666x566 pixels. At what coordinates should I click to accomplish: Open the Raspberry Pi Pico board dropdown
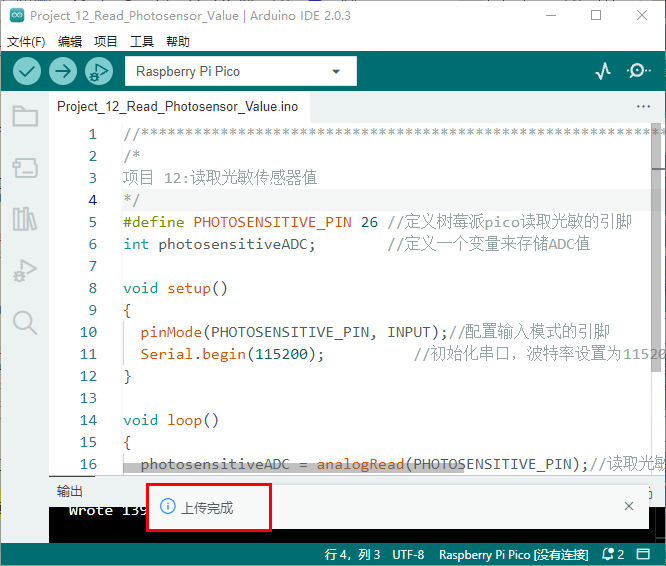pyautogui.click(x=241, y=71)
